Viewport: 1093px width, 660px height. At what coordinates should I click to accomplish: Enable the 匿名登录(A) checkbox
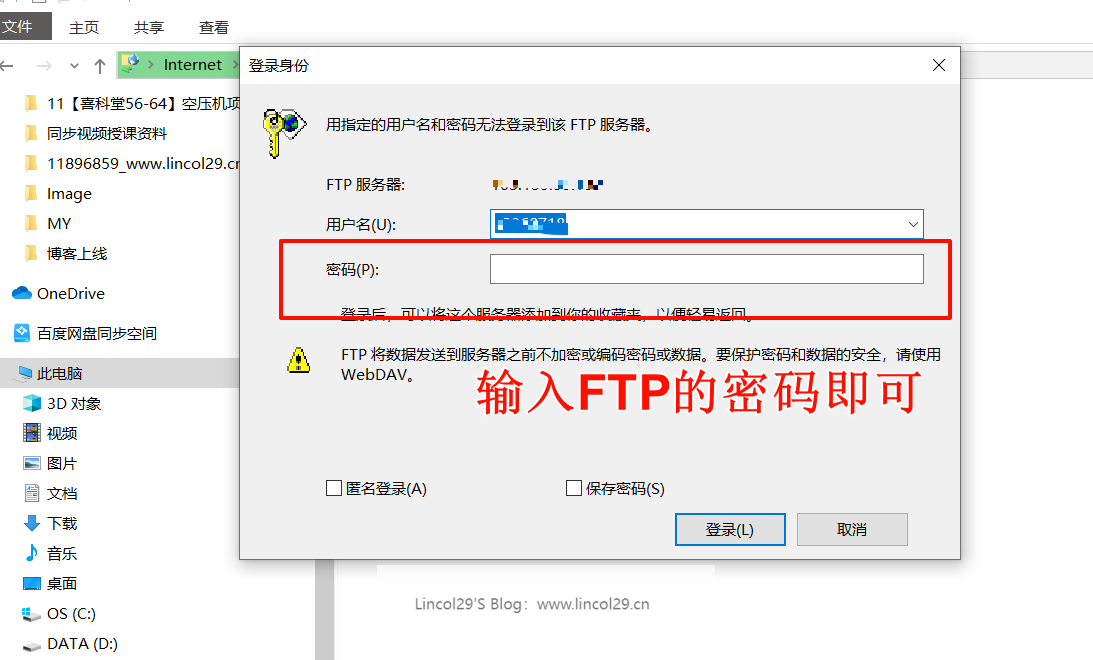(x=334, y=488)
